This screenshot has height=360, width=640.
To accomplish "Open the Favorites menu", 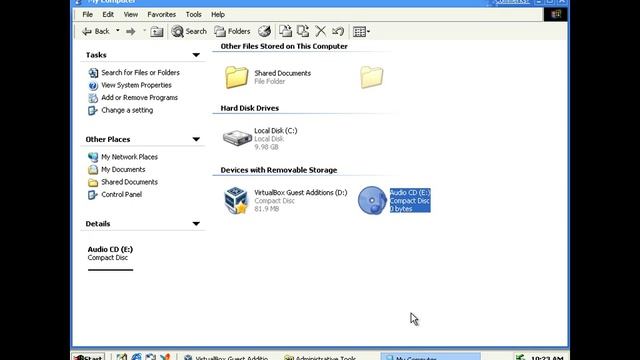I will [x=161, y=14].
